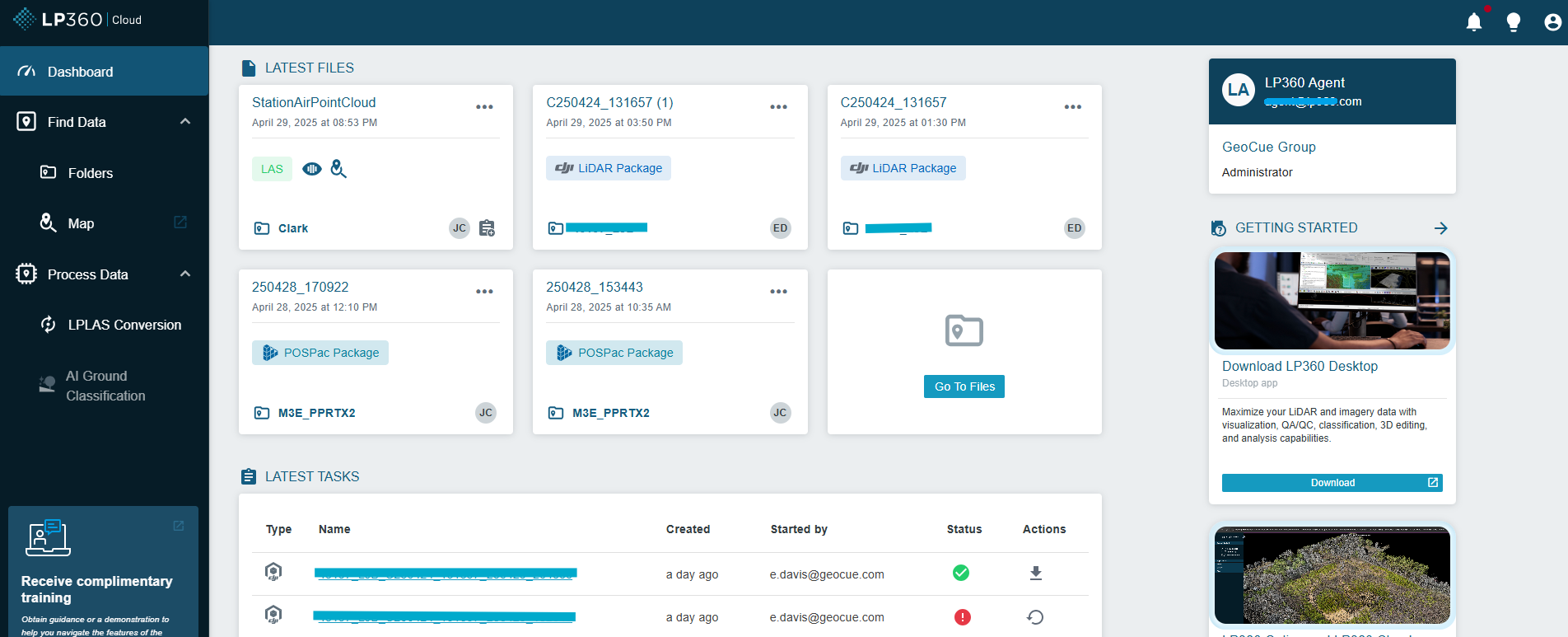Retry the failed task

pos(1036,616)
